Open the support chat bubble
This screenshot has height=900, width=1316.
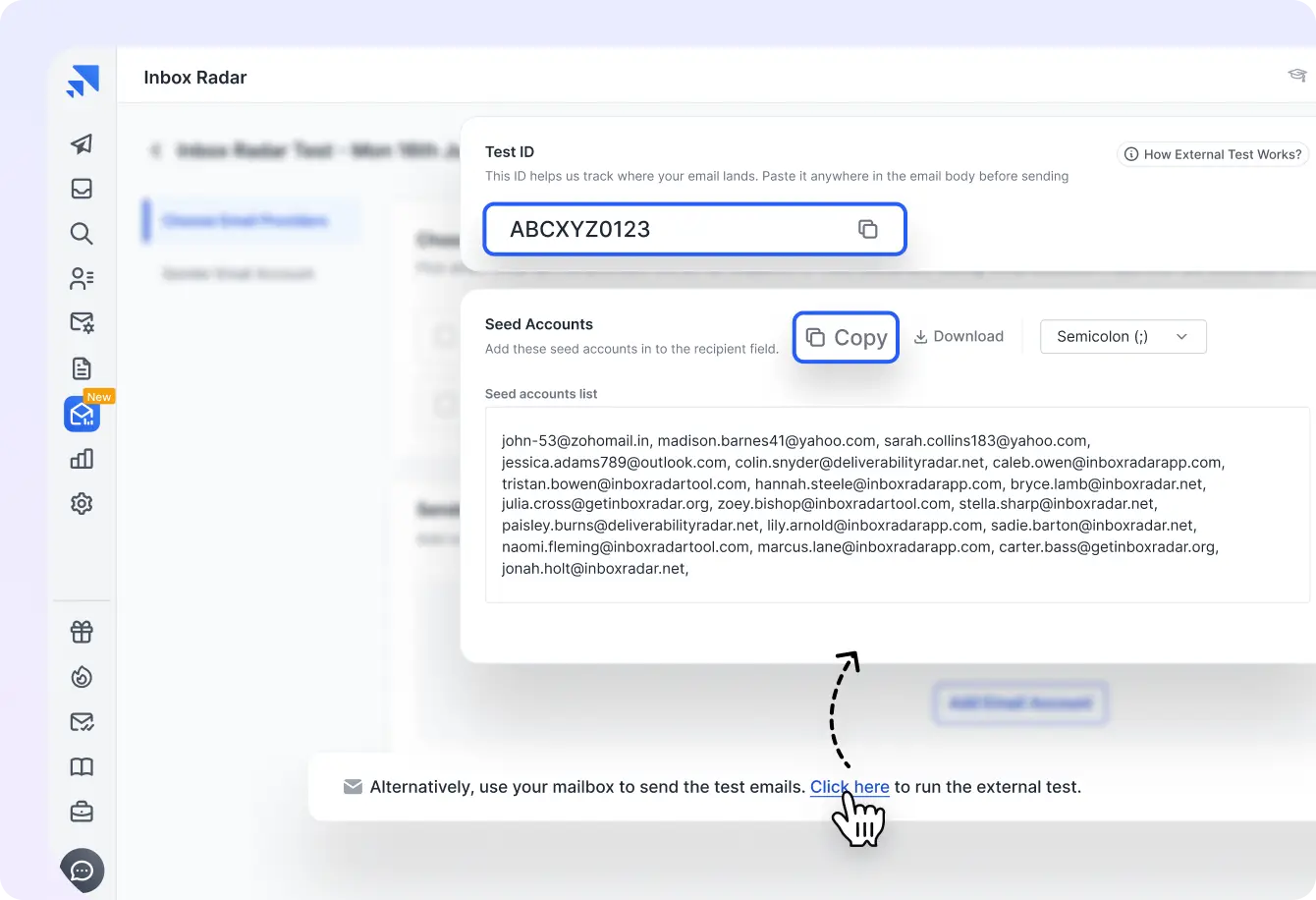pyautogui.click(x=82, y=871)
